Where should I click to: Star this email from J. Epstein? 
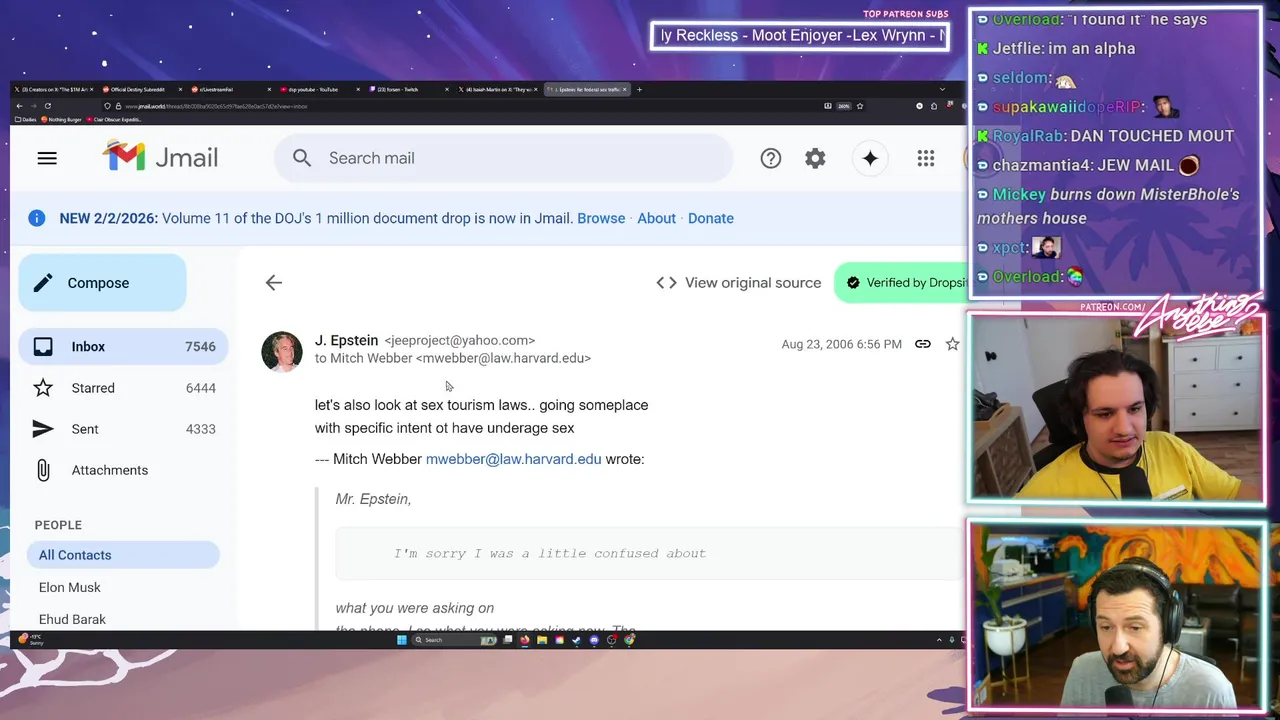[952, 344]
